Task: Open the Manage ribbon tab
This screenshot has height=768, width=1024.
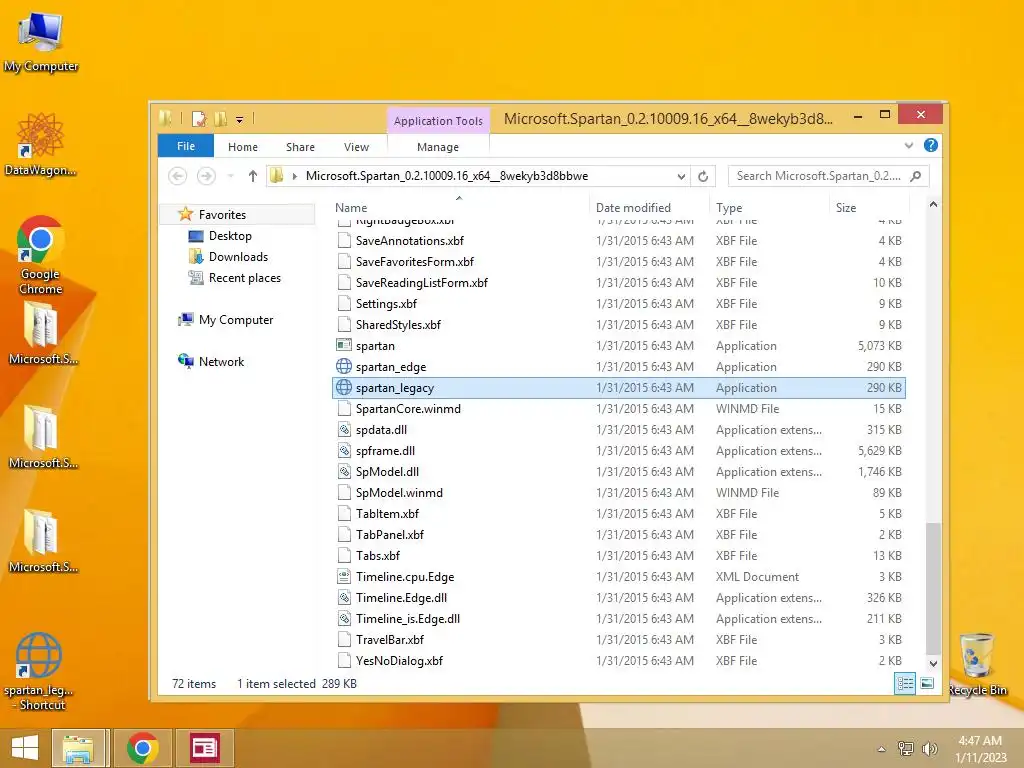Action: point(438,147)
